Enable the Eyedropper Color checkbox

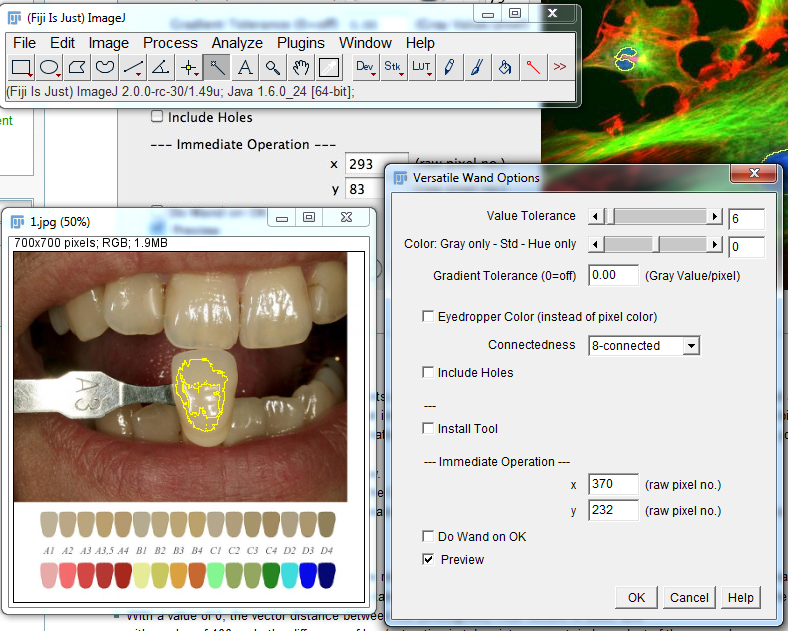[429, 317]
